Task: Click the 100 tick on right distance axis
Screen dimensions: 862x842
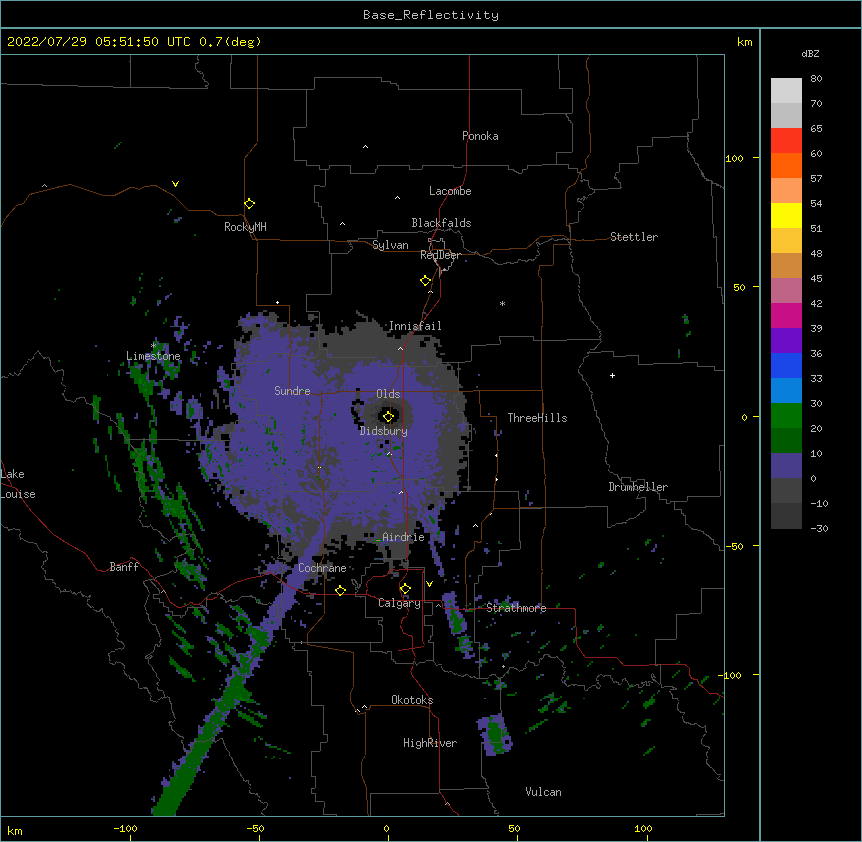Action: click(x=734, y=158)
